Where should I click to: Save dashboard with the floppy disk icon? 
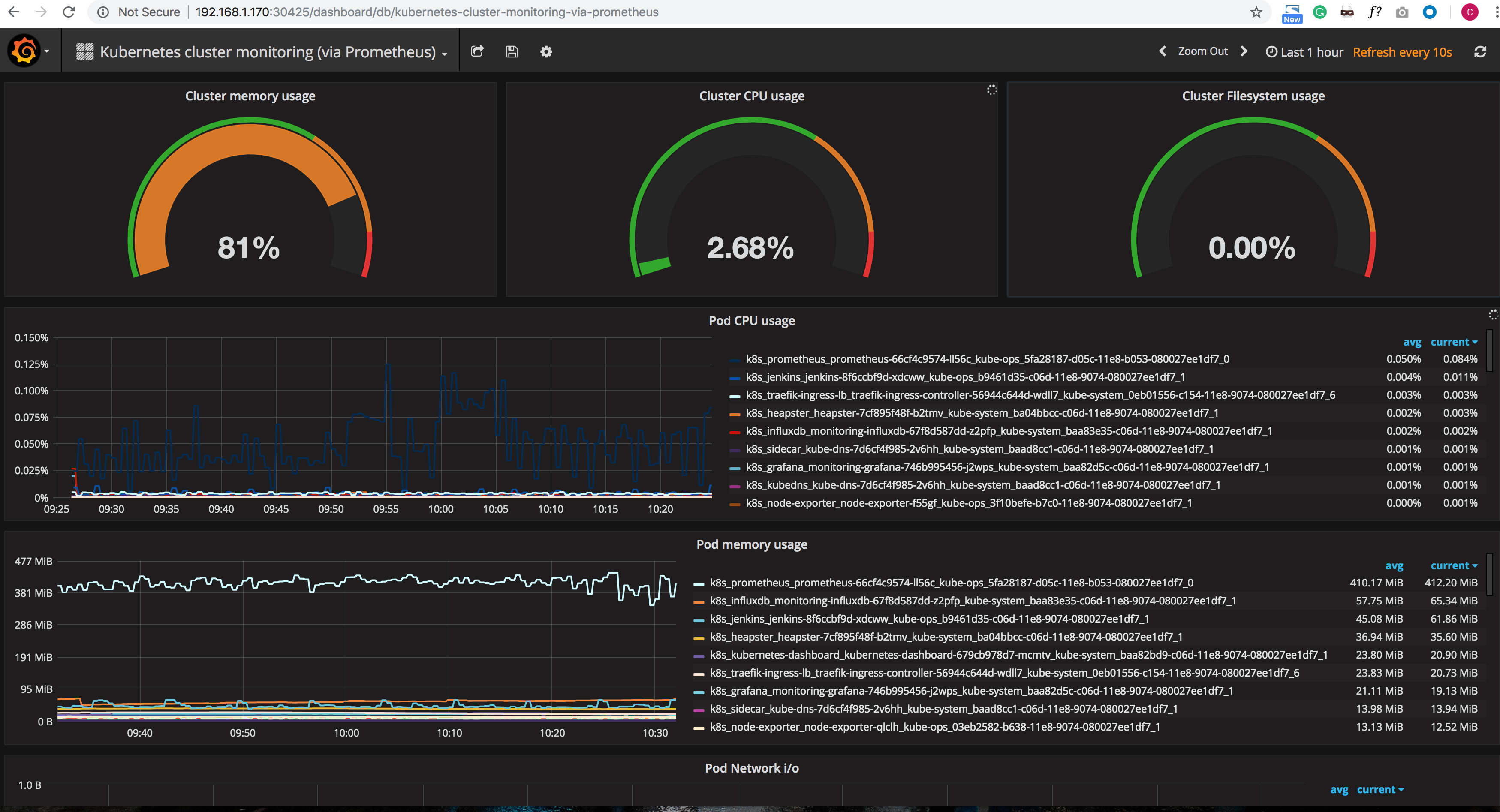pos(512,51)
